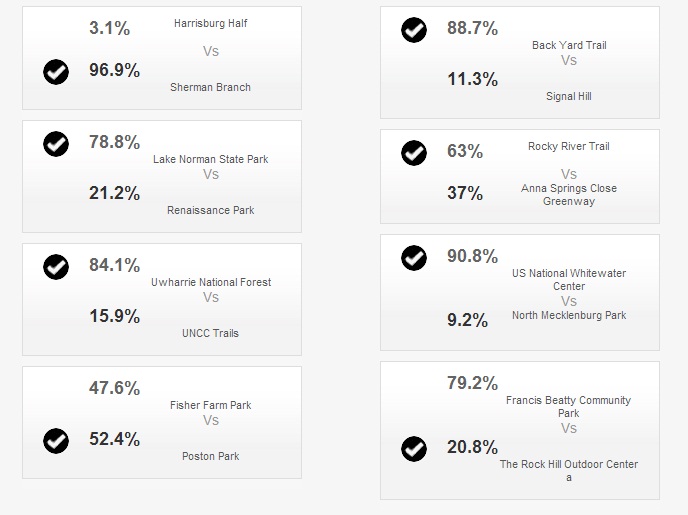Click the 47.6% result for Fisher Farm Park
This screenshot has height=515, width=688.
[x=115, y=388]
